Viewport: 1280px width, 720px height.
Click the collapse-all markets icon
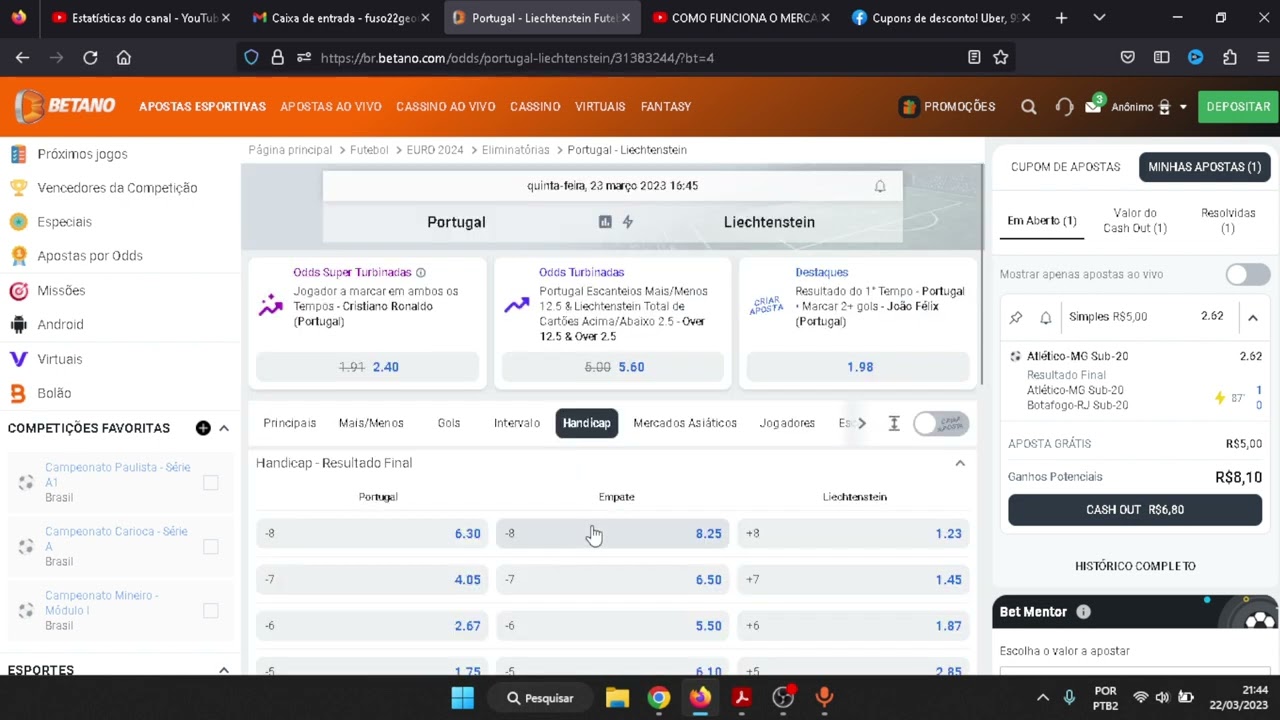[x=894, y=423]
